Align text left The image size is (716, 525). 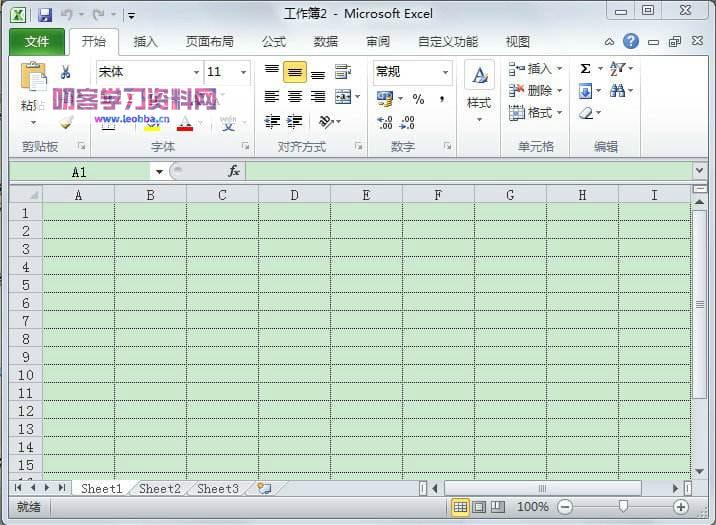272,96
